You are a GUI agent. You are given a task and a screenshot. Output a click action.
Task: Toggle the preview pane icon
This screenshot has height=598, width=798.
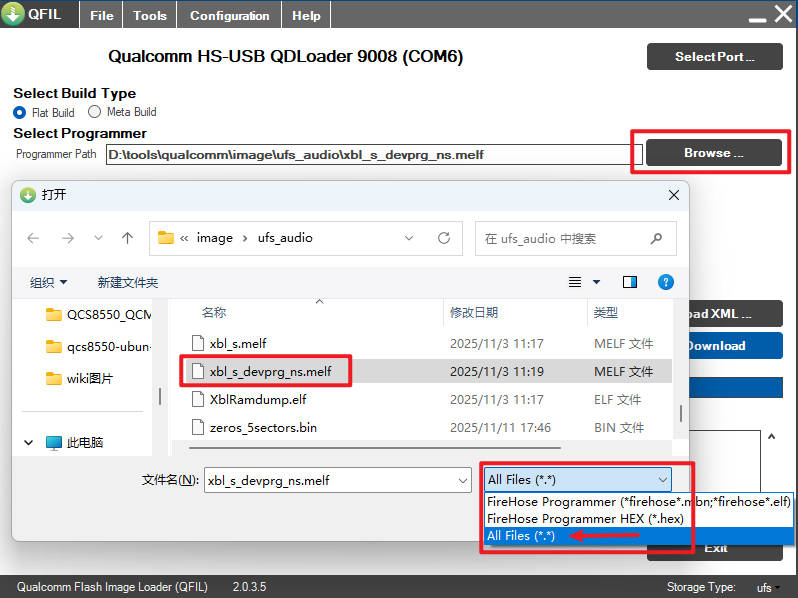[630, 283]
